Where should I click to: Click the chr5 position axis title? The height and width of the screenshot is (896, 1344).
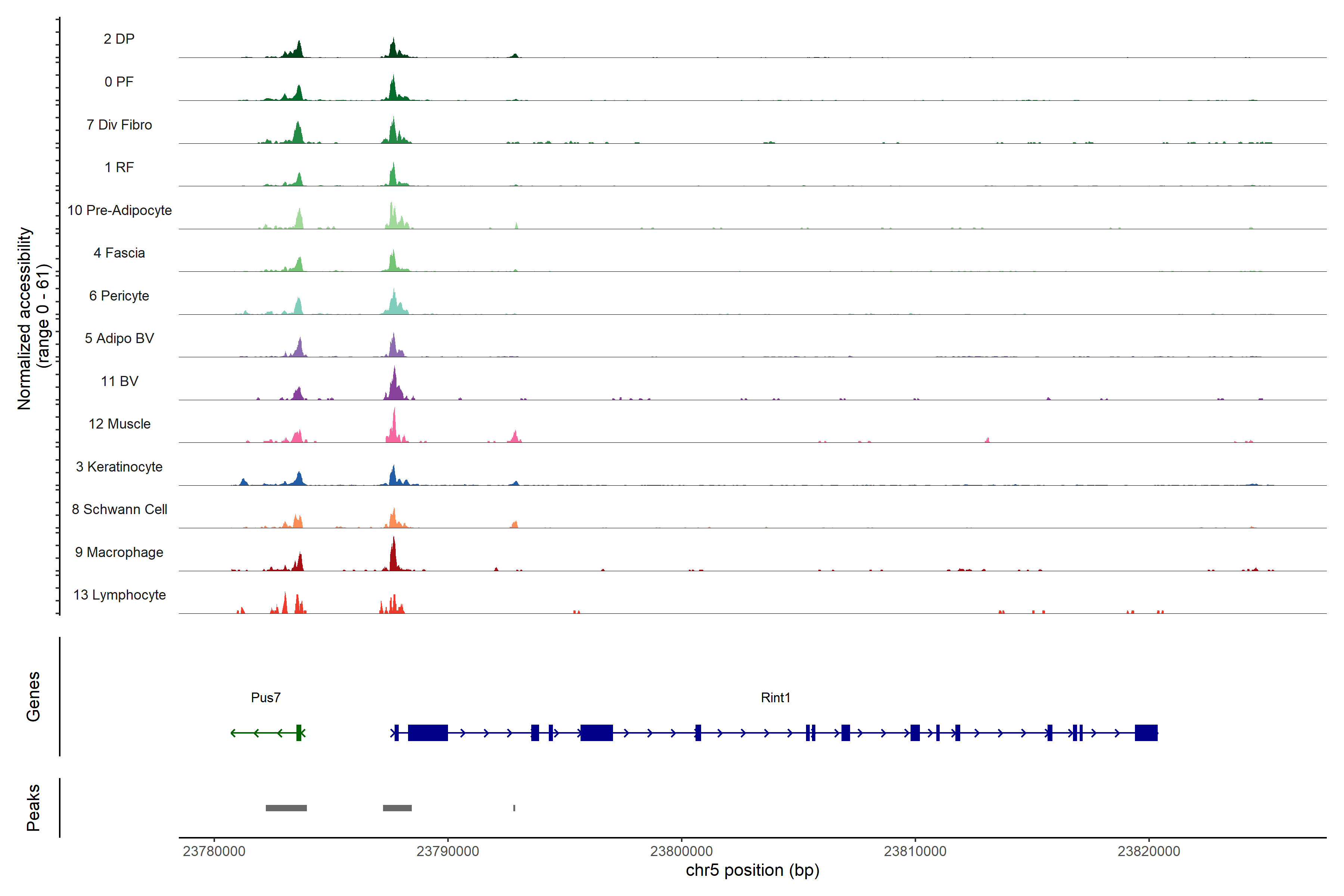click(753, 870)
